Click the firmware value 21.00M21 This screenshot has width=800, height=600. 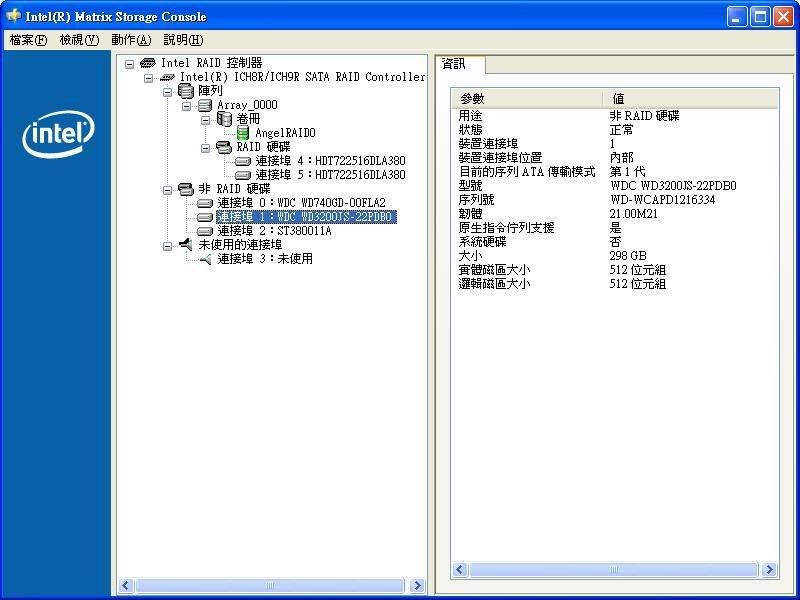coord(633,214)
